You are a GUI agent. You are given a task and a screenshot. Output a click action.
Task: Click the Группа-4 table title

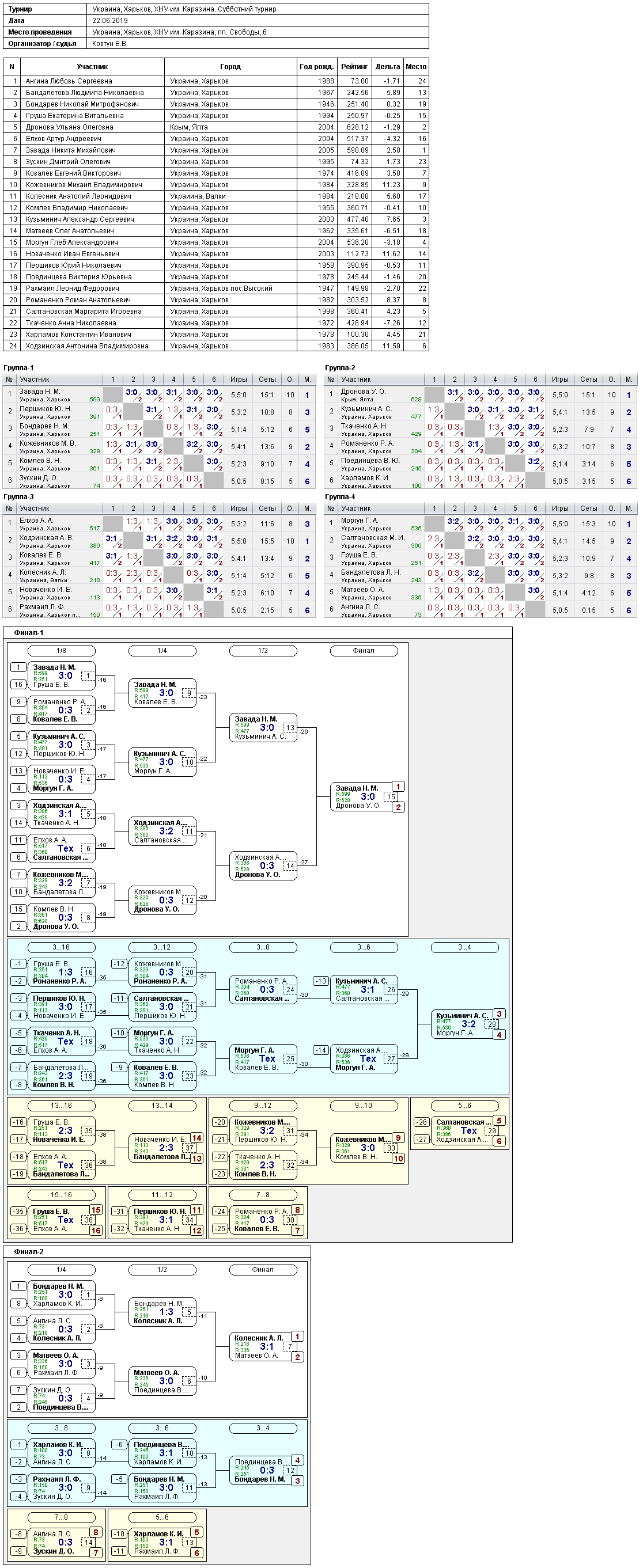pyautogui.click(x=341, y=497)
